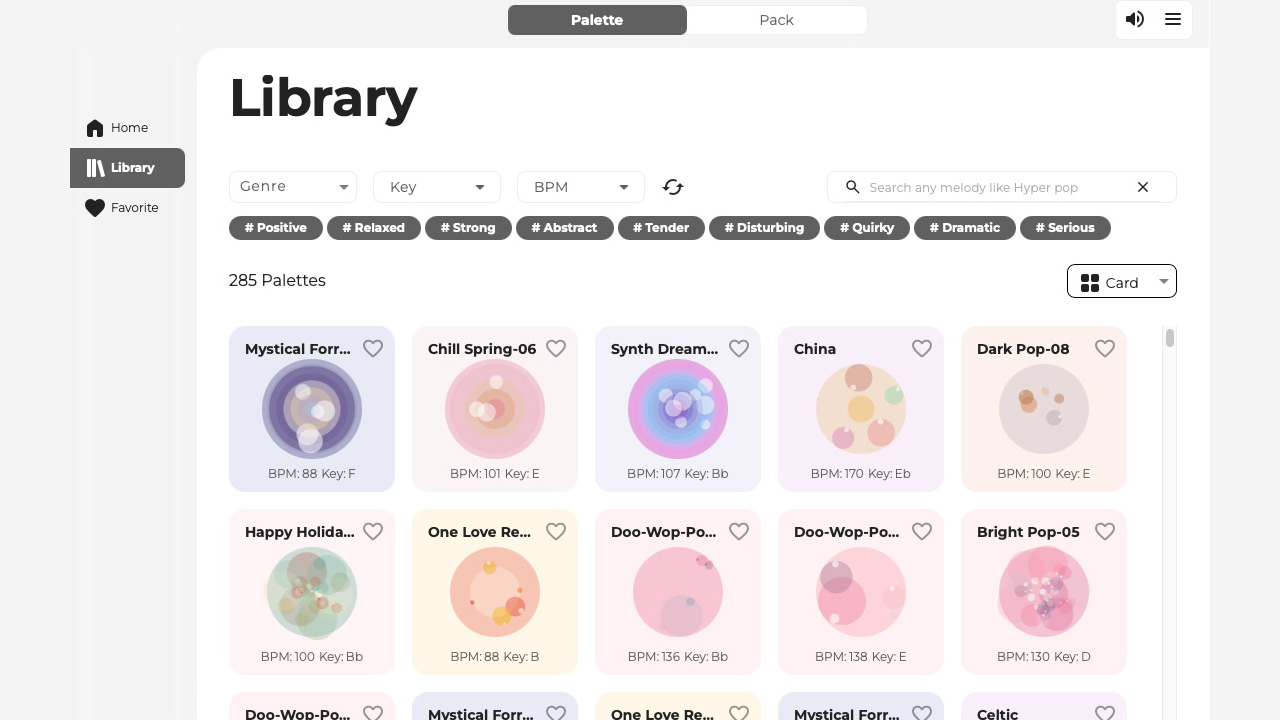This screenshot has width=1280, height=720.
Task: Toggle favorite heart on China palette
Action: (x=922, y=348)
